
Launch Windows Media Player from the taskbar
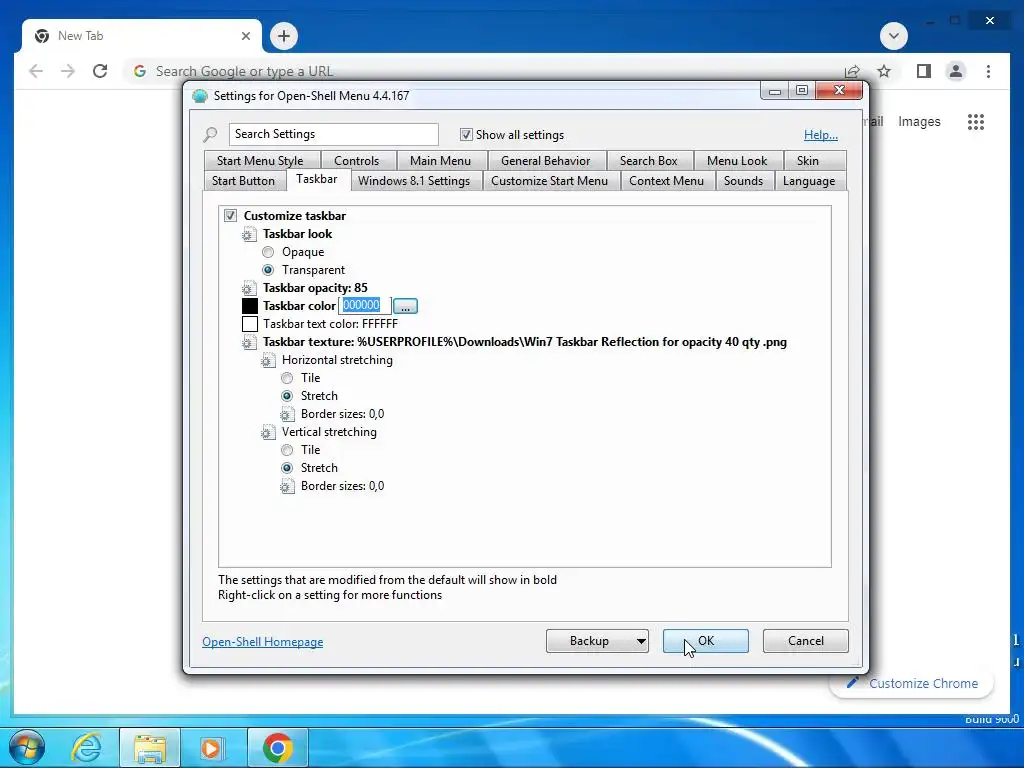pyautogui.click(x=210, y=748)
